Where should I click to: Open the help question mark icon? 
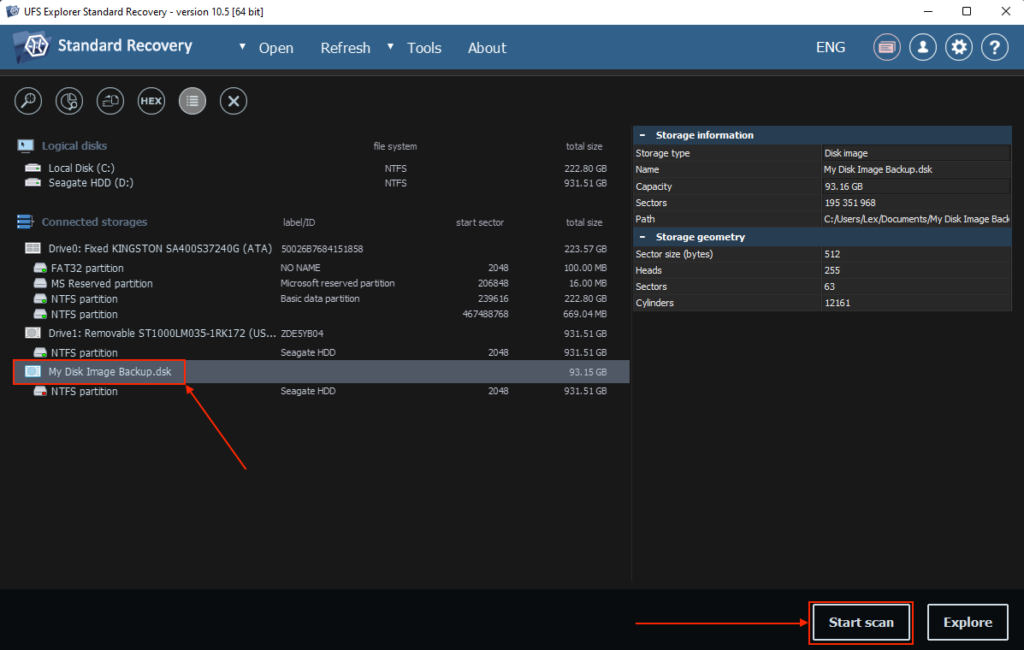(x=994, y=47)
